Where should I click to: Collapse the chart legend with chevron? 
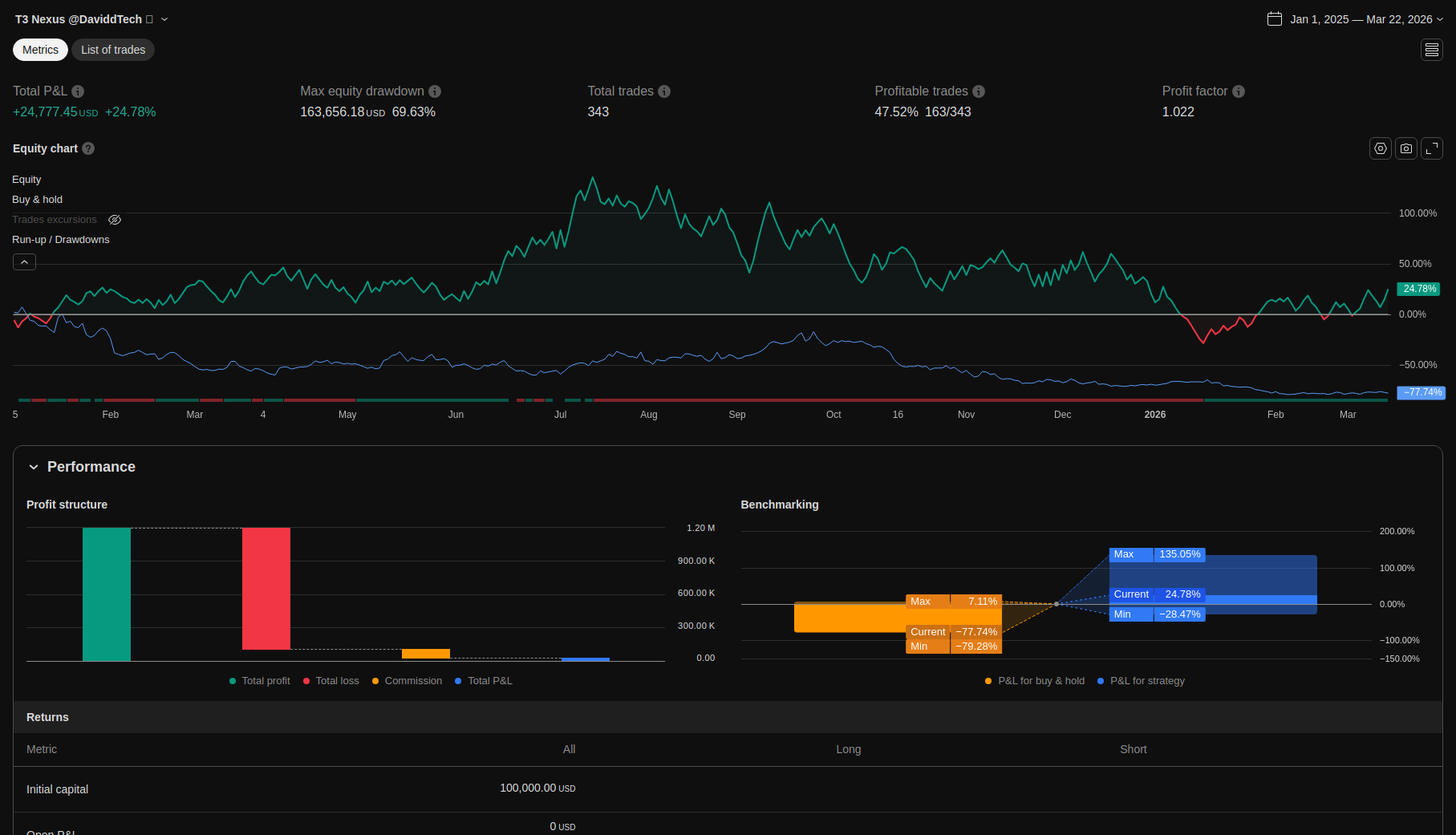tap(24, 261)
